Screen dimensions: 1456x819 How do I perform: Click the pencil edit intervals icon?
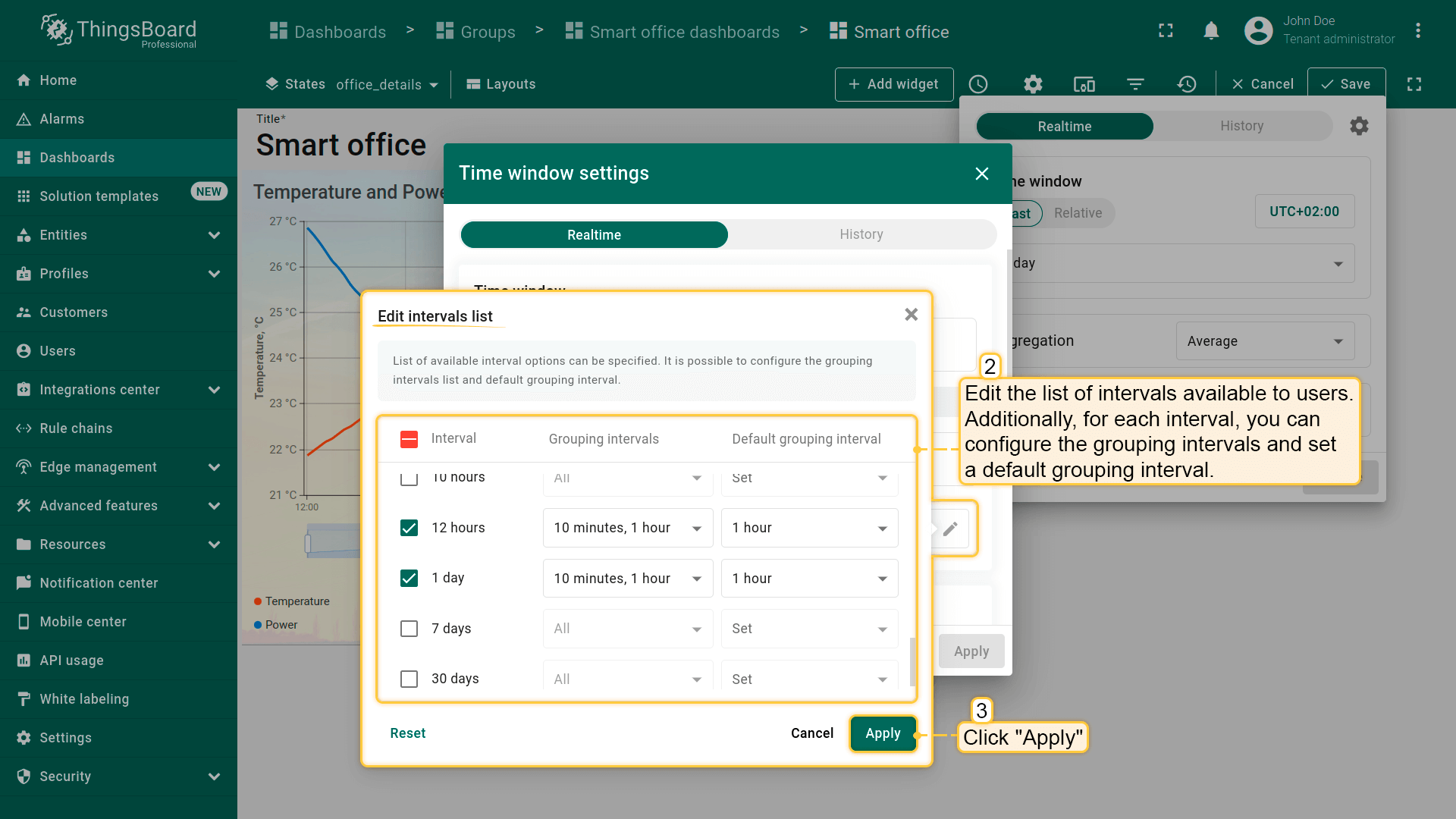tap(950, 529)
